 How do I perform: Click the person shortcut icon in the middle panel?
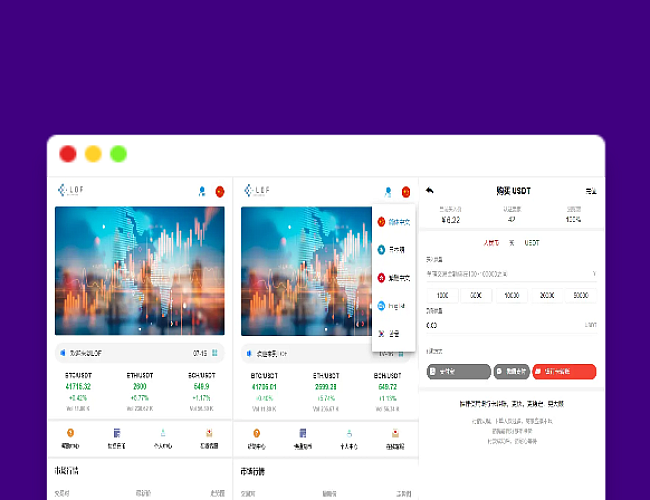click(349, 433)
